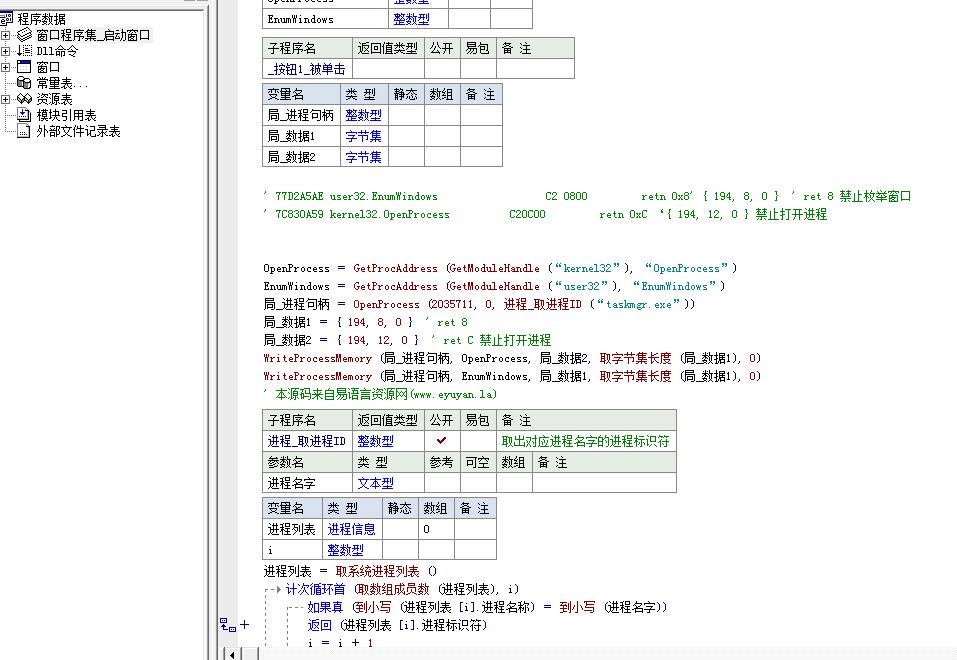Click 字节集 type of 局_数据2
Viewport: 957px width, 660px height.
pyautogui.click(x=364, y=157)
